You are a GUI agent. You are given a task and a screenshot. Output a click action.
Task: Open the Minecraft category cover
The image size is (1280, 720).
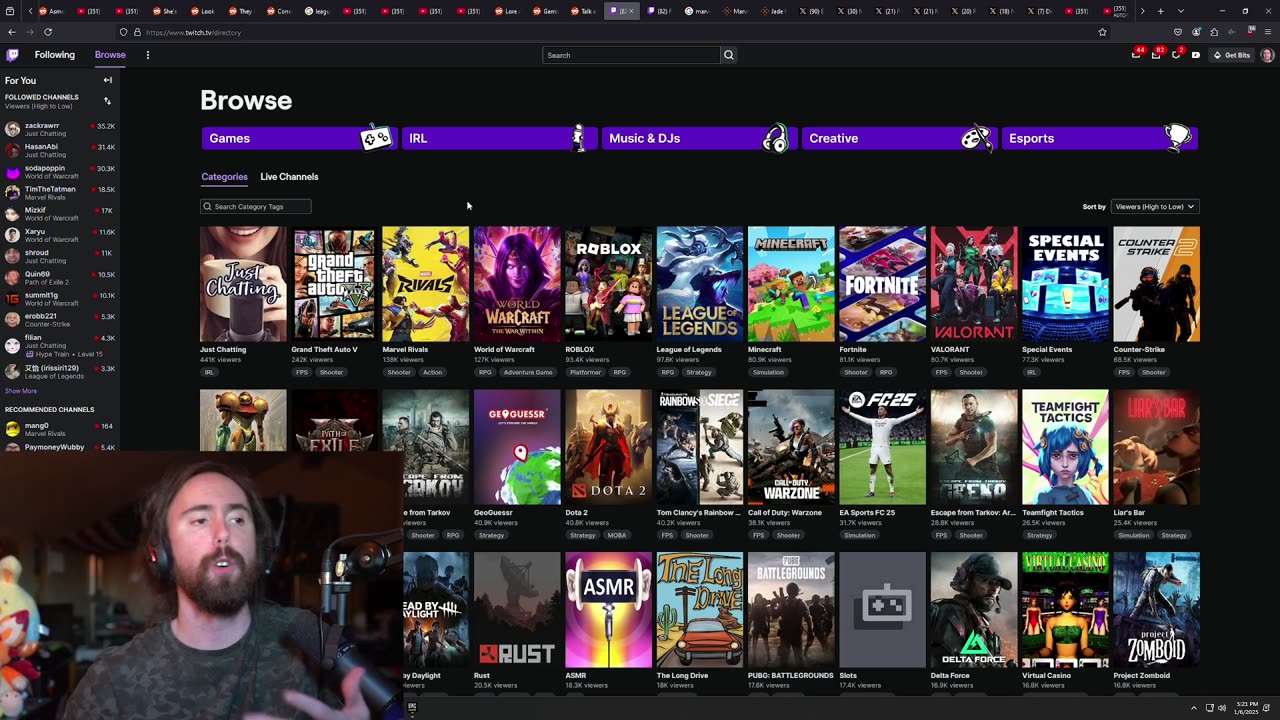click(x=791, y=284)
